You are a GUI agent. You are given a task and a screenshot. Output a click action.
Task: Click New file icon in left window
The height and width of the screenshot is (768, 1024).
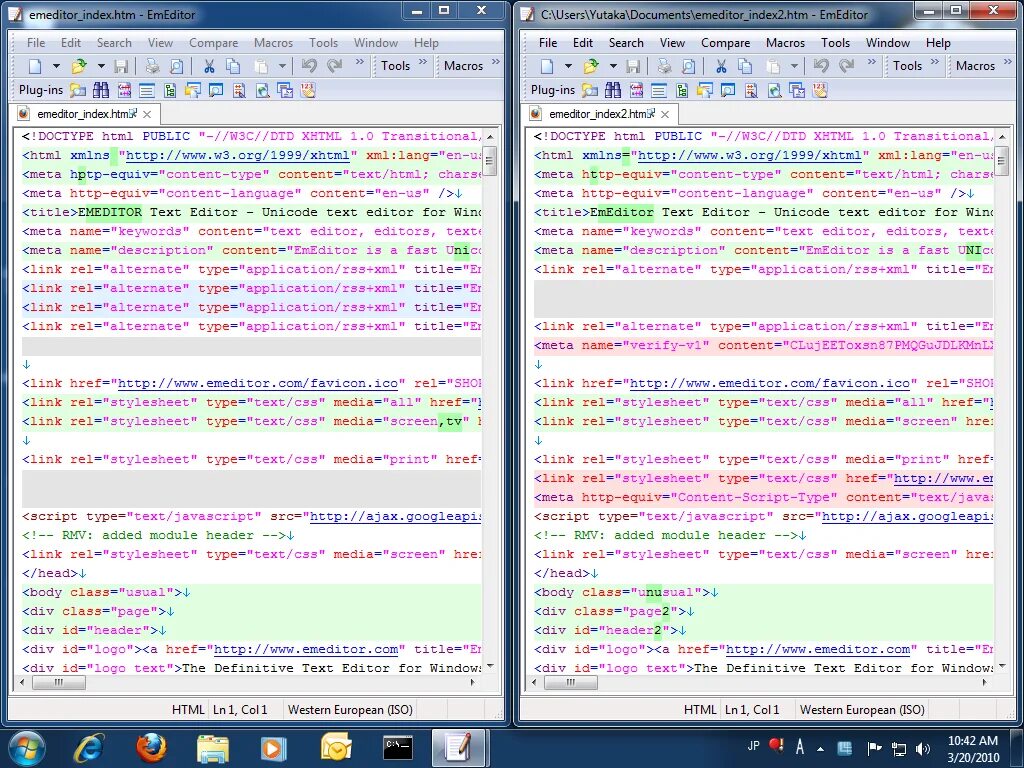coord(35,65)
